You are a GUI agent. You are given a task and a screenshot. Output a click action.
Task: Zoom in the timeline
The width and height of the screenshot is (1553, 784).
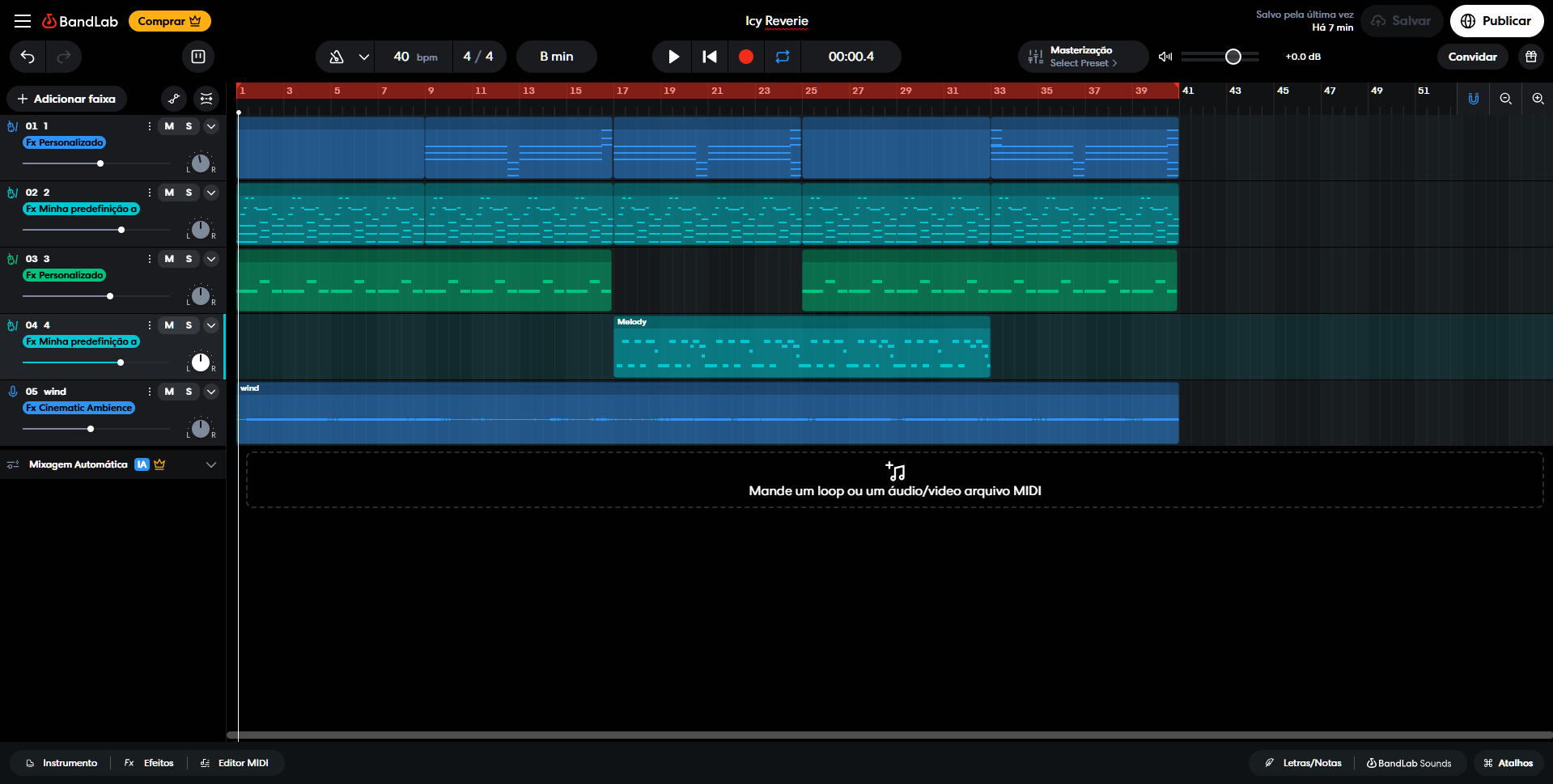[x=1538, y=99]
